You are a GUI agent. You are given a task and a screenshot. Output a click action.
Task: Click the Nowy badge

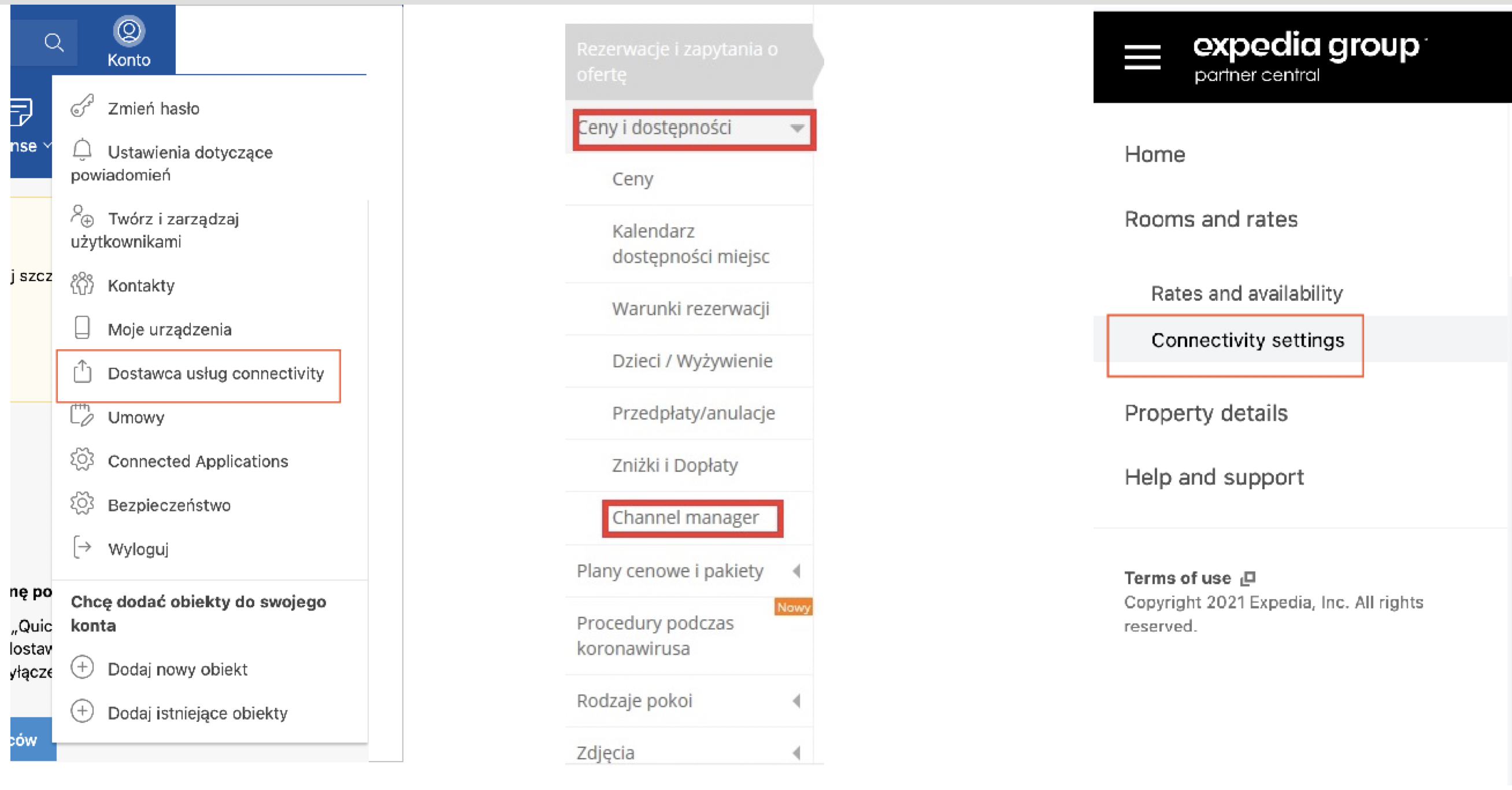pyautogui.click(x=794, y=607)
